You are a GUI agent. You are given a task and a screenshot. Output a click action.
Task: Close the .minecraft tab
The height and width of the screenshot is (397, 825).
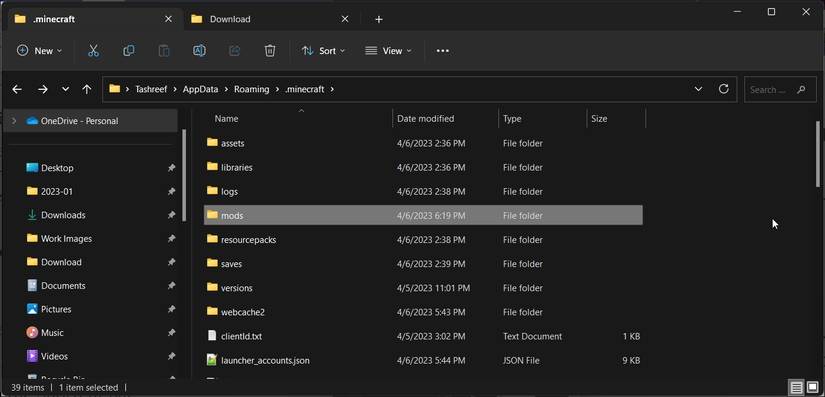click(x=168, y=19)
